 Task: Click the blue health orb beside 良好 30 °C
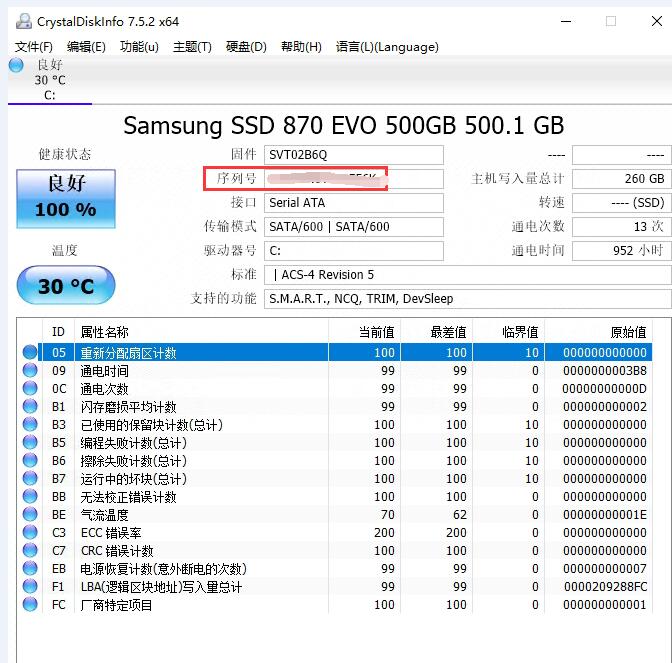(16, 65)
